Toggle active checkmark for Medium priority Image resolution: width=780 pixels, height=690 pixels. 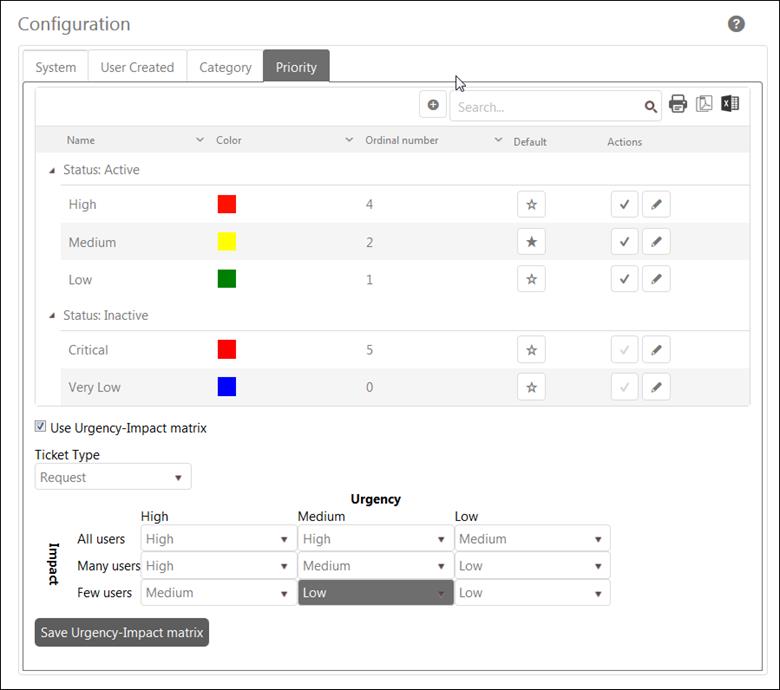(624, 242)
